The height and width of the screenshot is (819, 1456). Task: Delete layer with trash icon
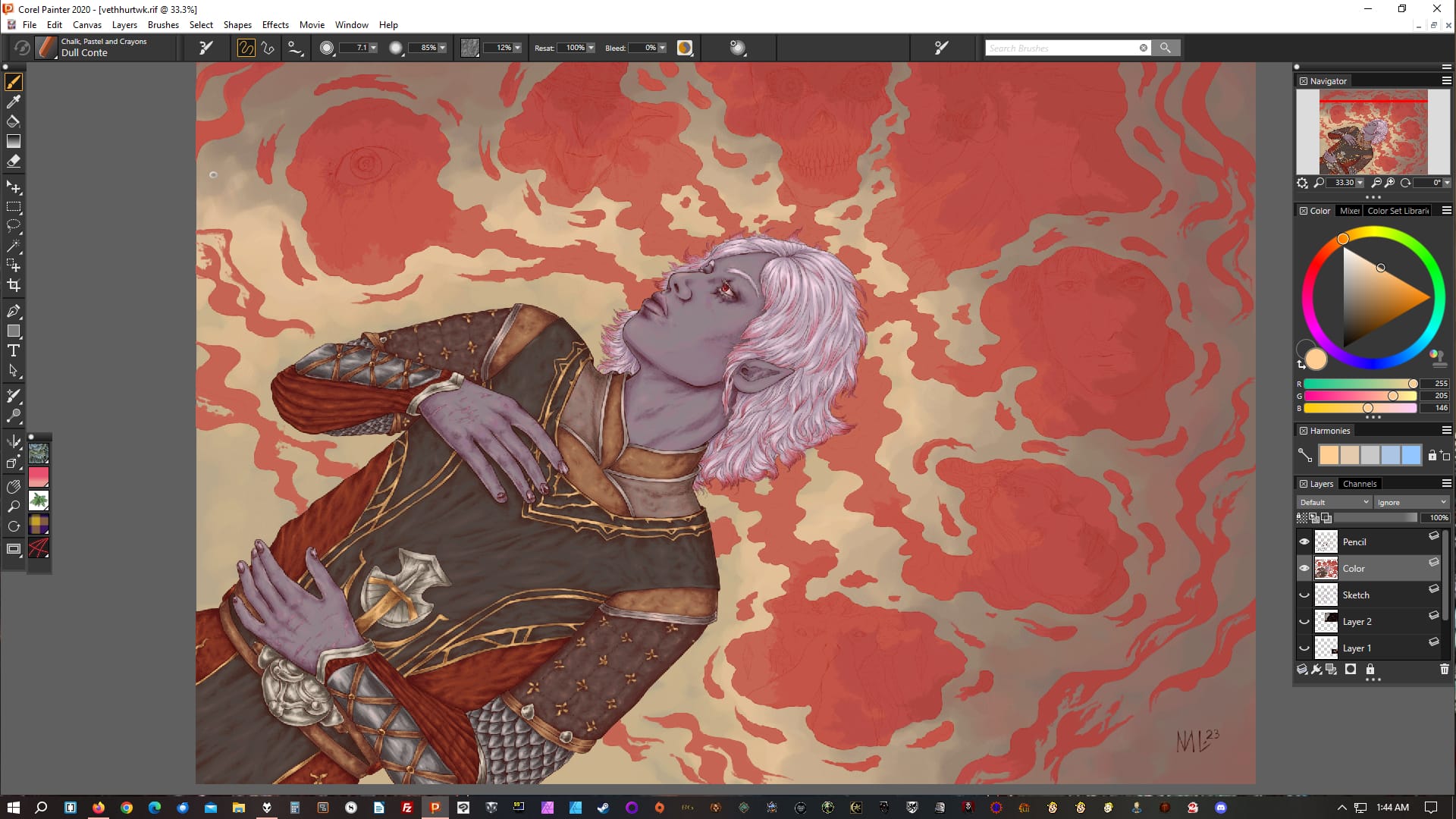pyautogui.click(x=1444, y=670)
